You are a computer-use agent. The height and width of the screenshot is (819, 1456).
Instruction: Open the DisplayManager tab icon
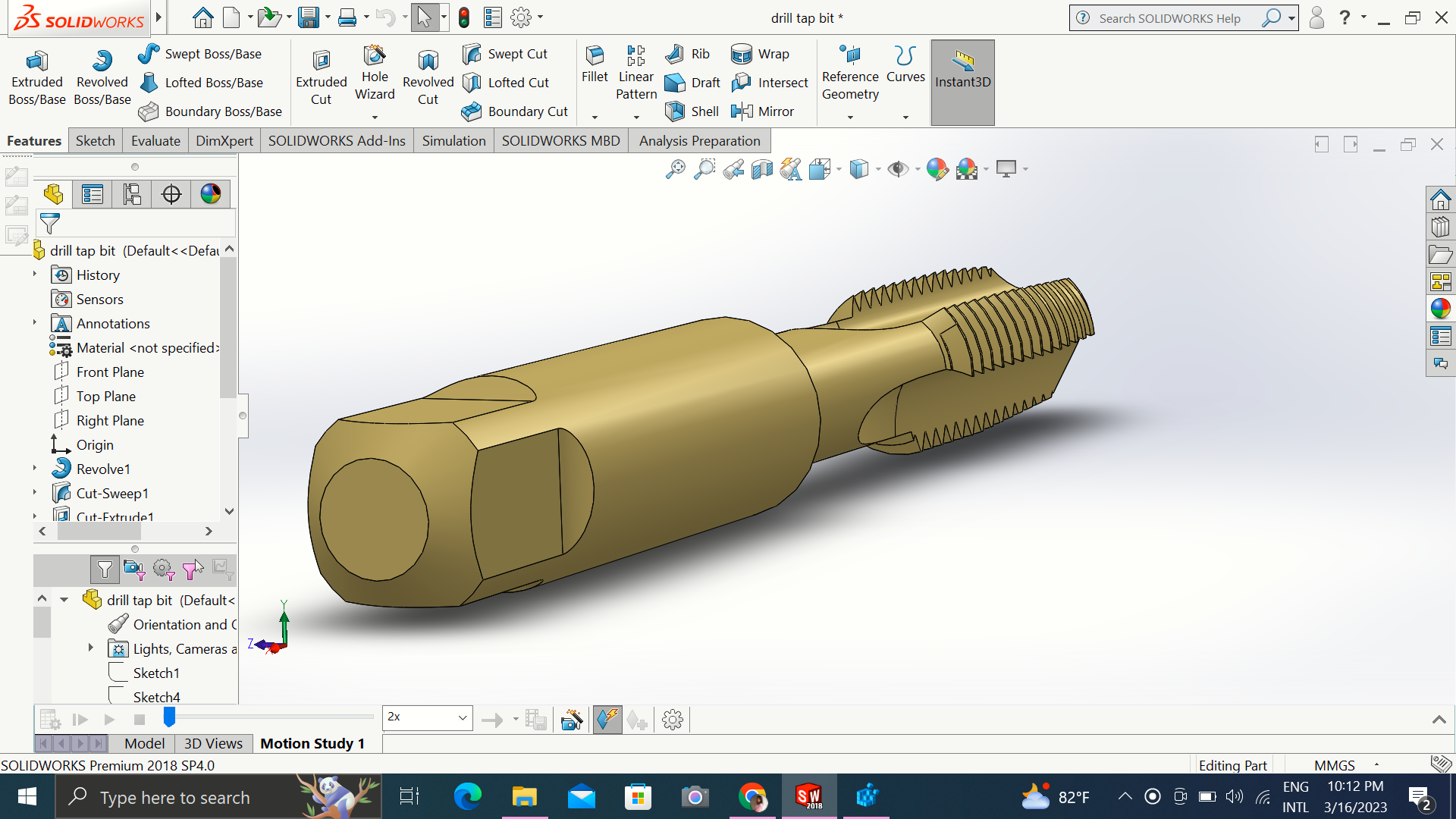211,195
